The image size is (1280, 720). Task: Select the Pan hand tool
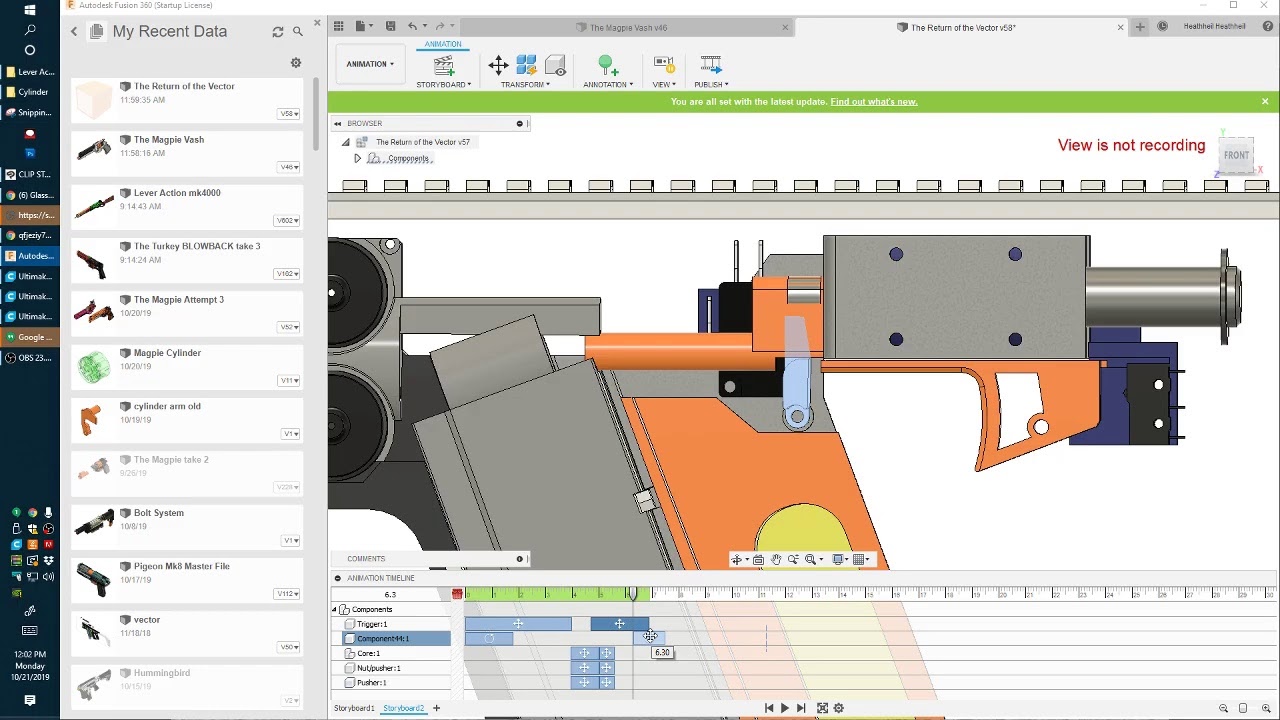pyautogui.click(x=776, y=560)
